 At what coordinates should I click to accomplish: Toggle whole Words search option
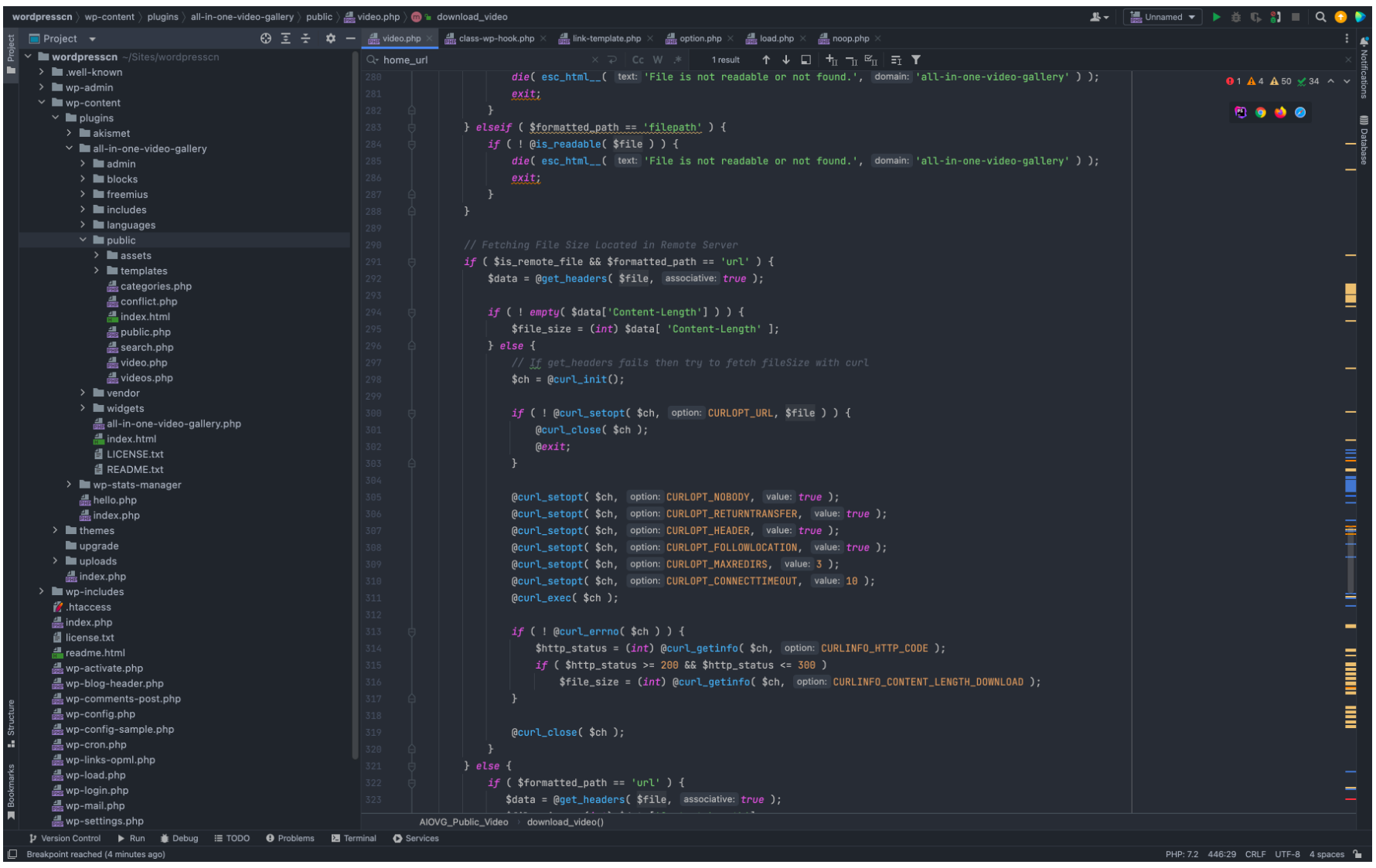pyautogui.click(x=657, y=60)
